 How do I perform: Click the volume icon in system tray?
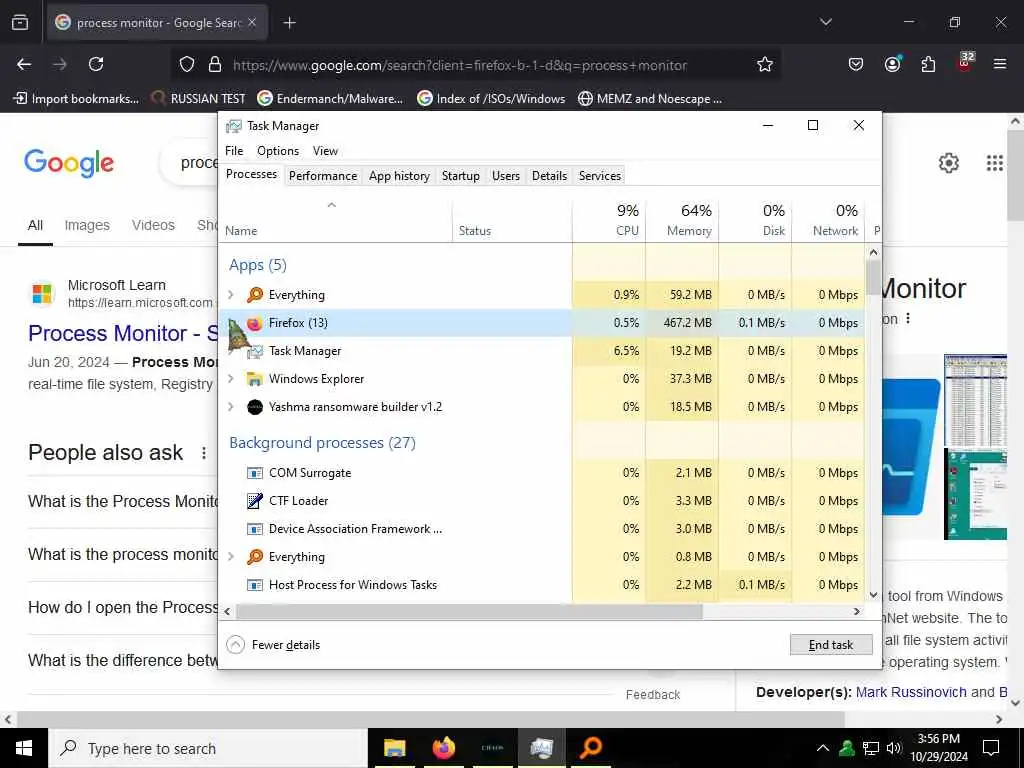pos(894,748)
